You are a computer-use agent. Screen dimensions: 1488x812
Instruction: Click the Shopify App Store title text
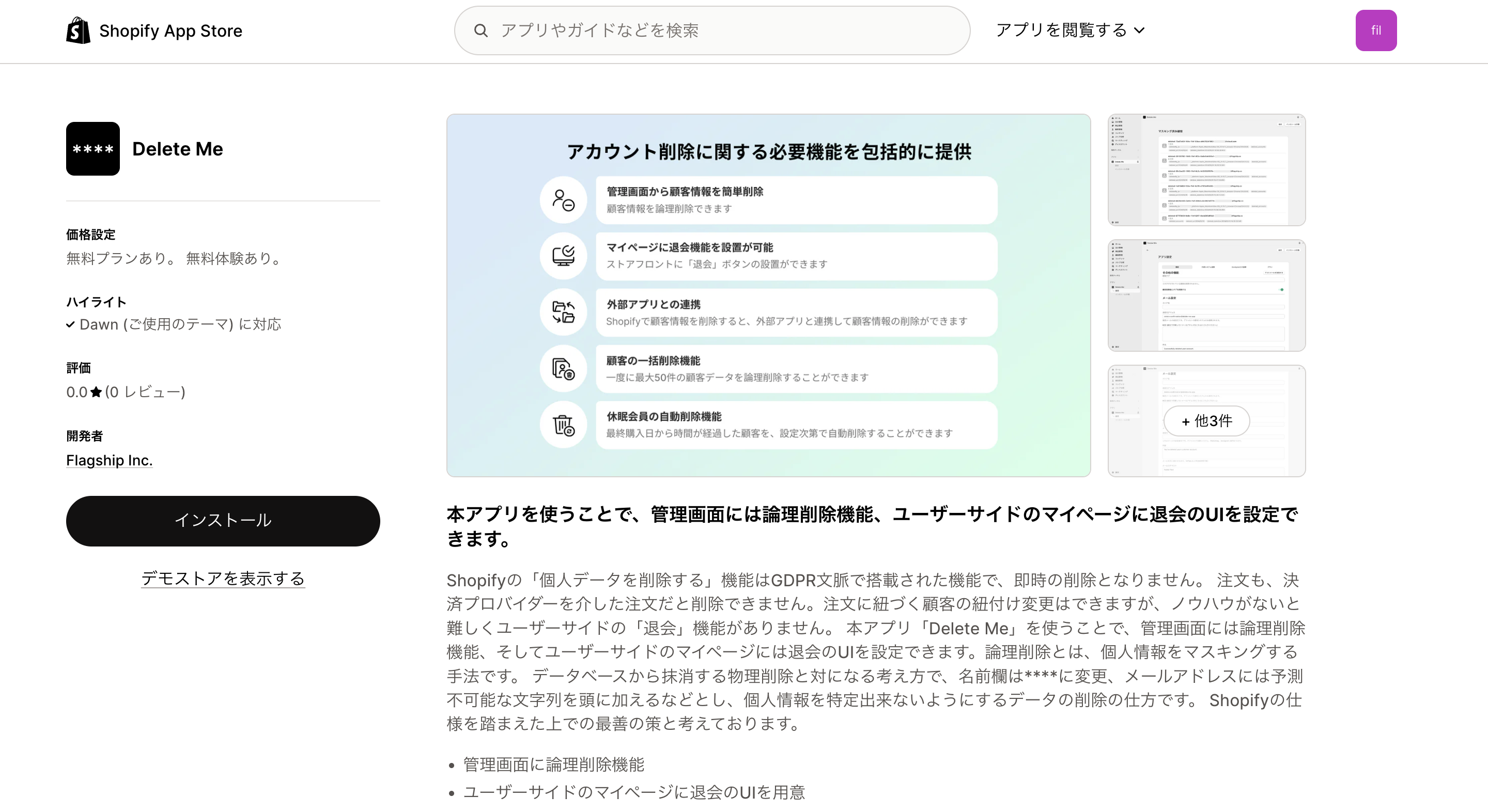coord(171,30)
